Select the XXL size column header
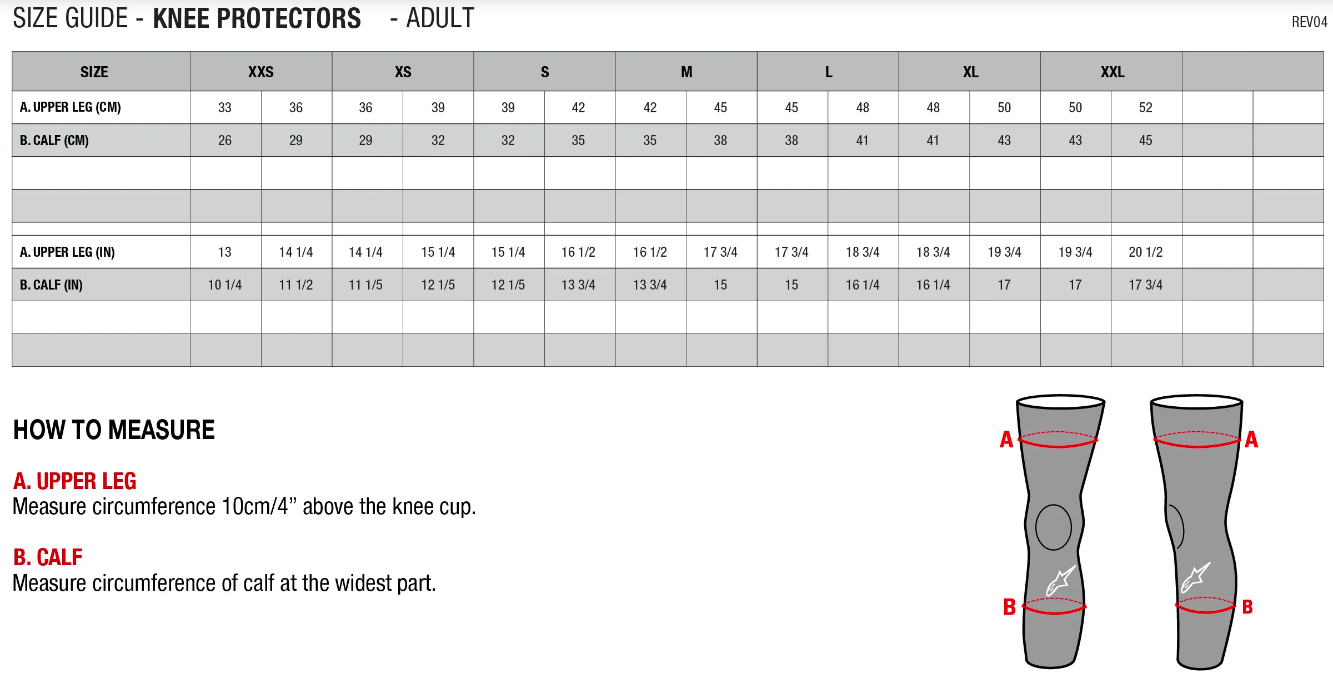The height and width of the screenshot is (684, 1333). pos(1112,72)
